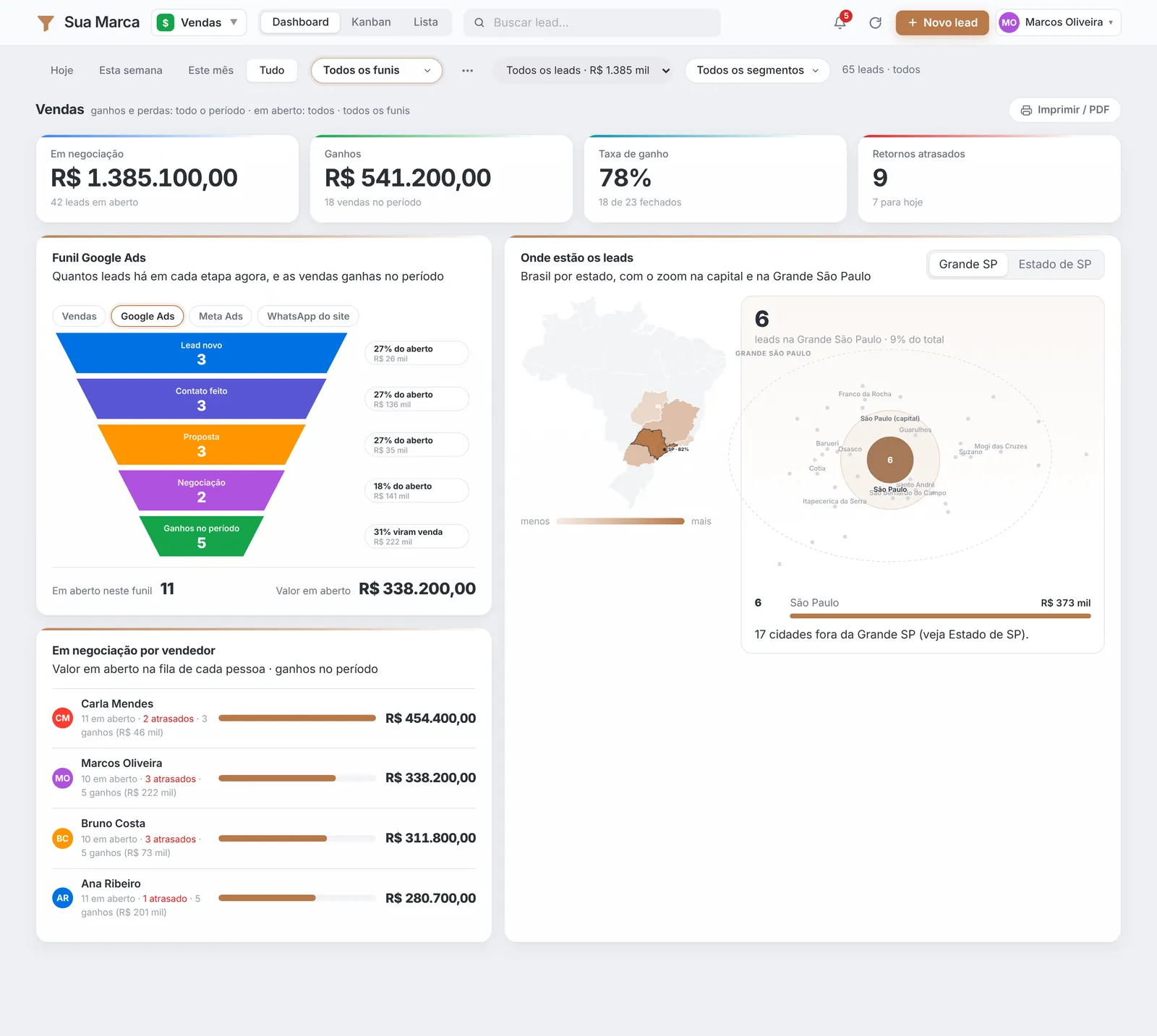Expand the Todos os segmentos dropdown
The height and width of the screenshot is (1036, 1157).
point(757,70)
